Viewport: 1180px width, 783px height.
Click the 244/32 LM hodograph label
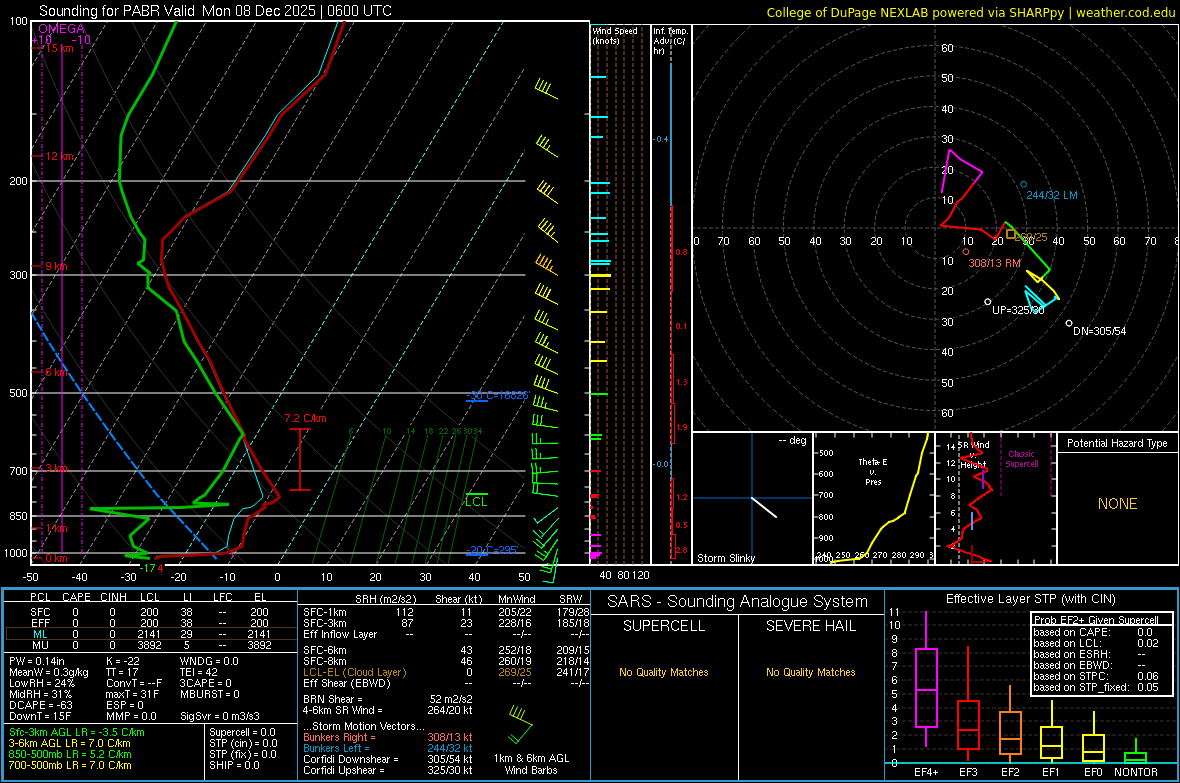[1052, 195]
